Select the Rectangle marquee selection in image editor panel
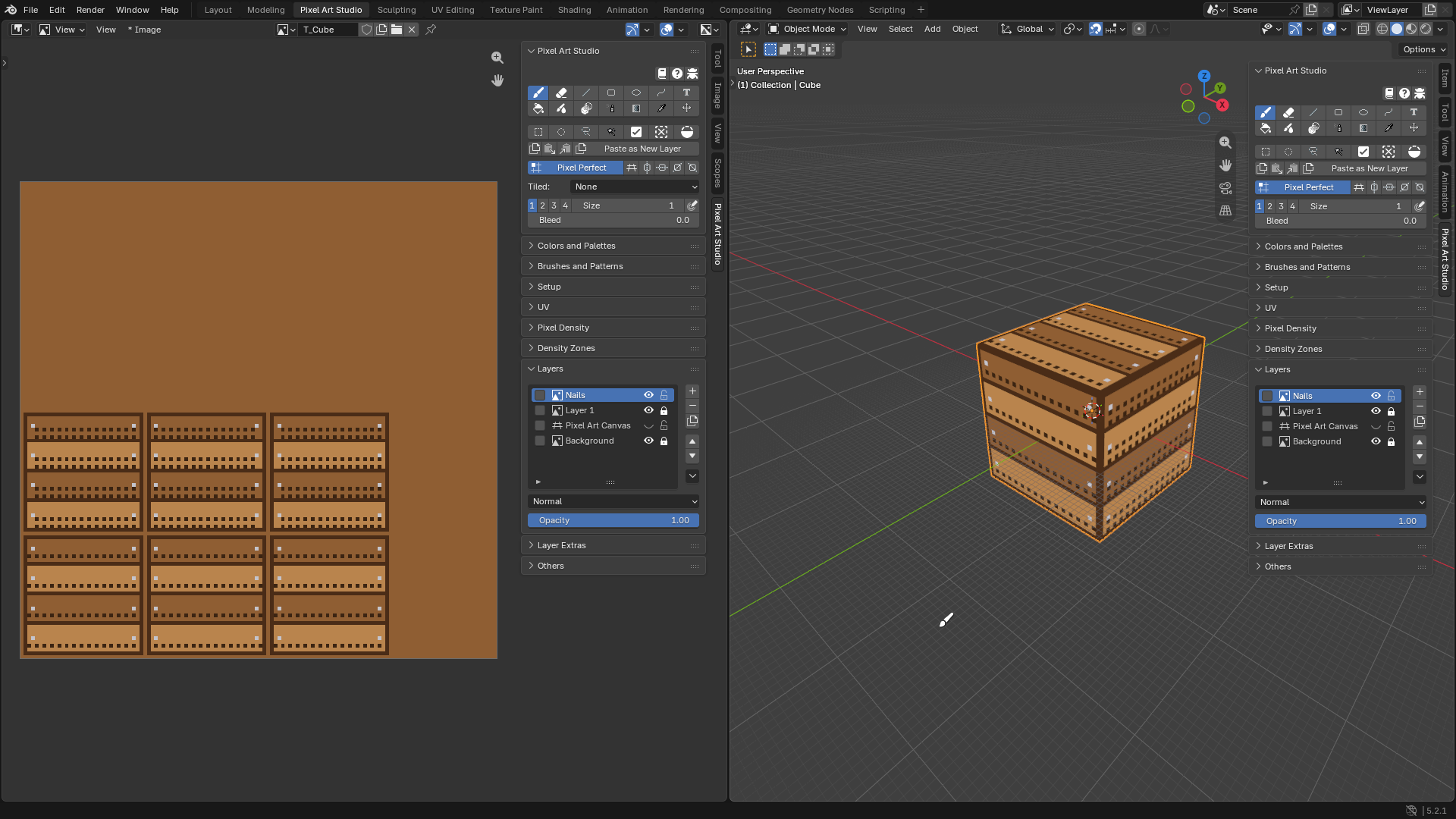1456x819 pixels. (538, 132)
